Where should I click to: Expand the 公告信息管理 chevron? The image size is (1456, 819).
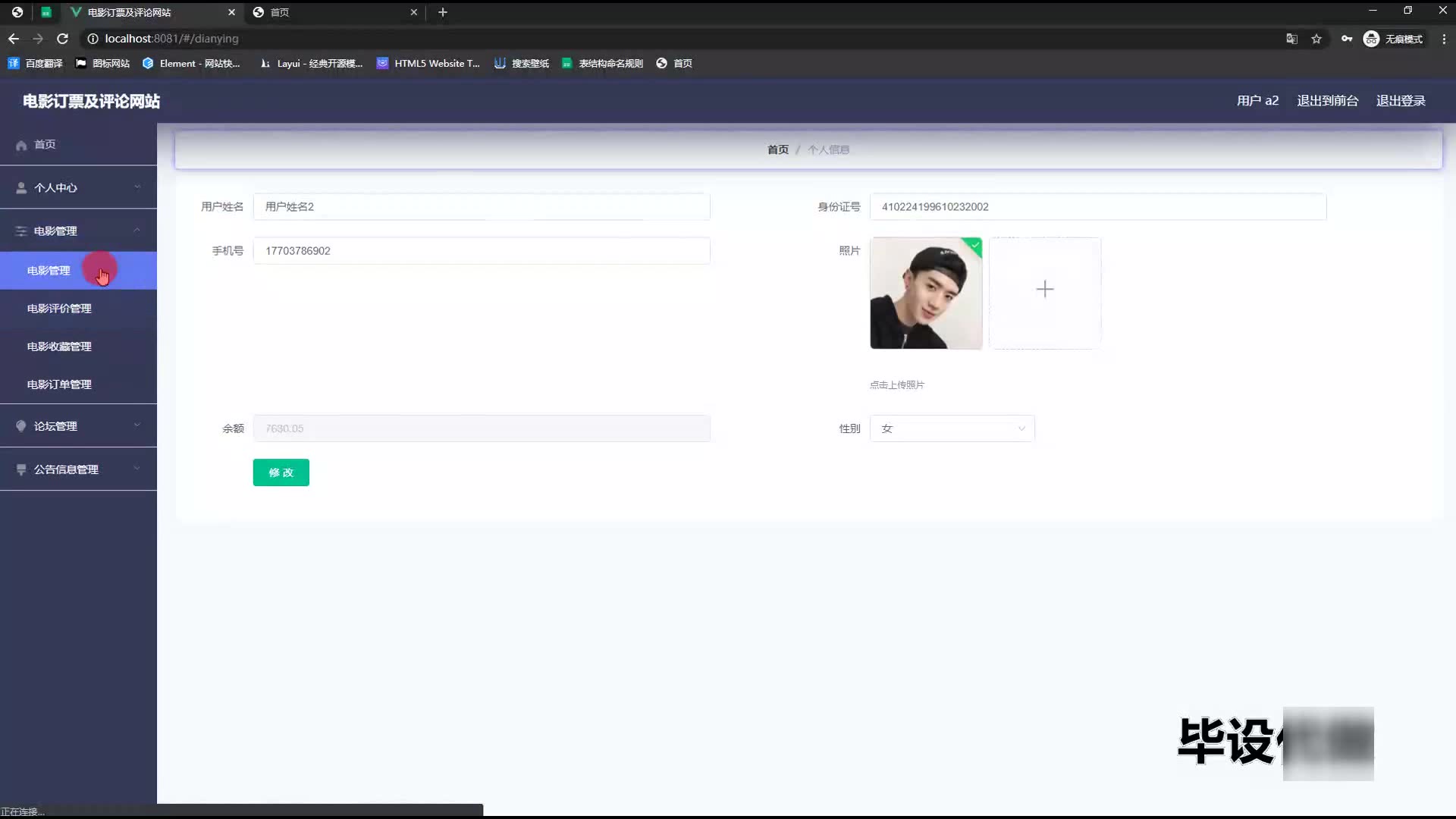point(137,469)
